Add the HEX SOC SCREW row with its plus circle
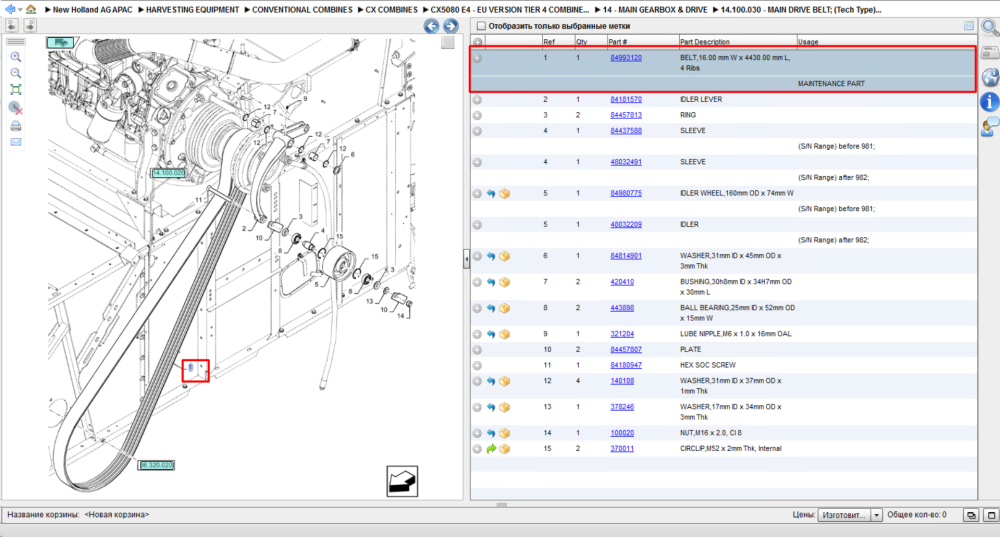Screen dimensions: 1000x537 tap(477, 365)
